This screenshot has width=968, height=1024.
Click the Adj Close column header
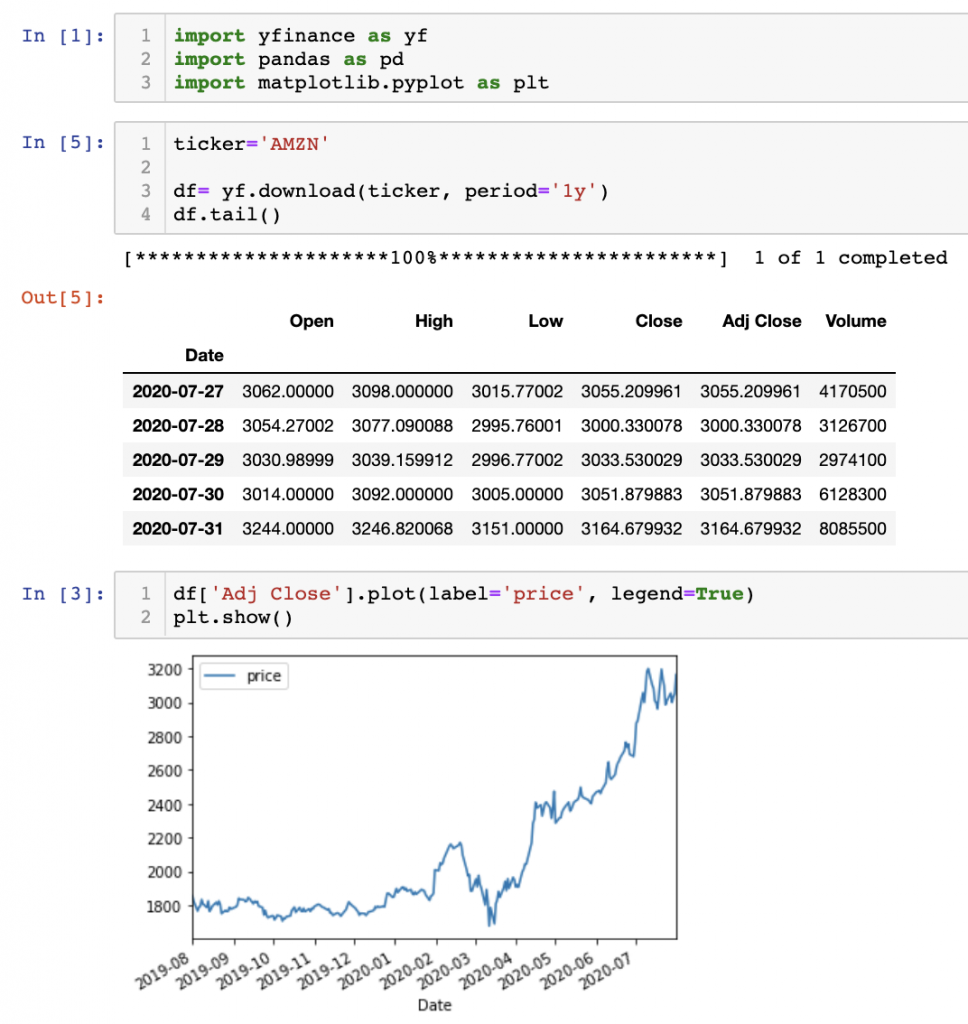click(x=761, y=321)
